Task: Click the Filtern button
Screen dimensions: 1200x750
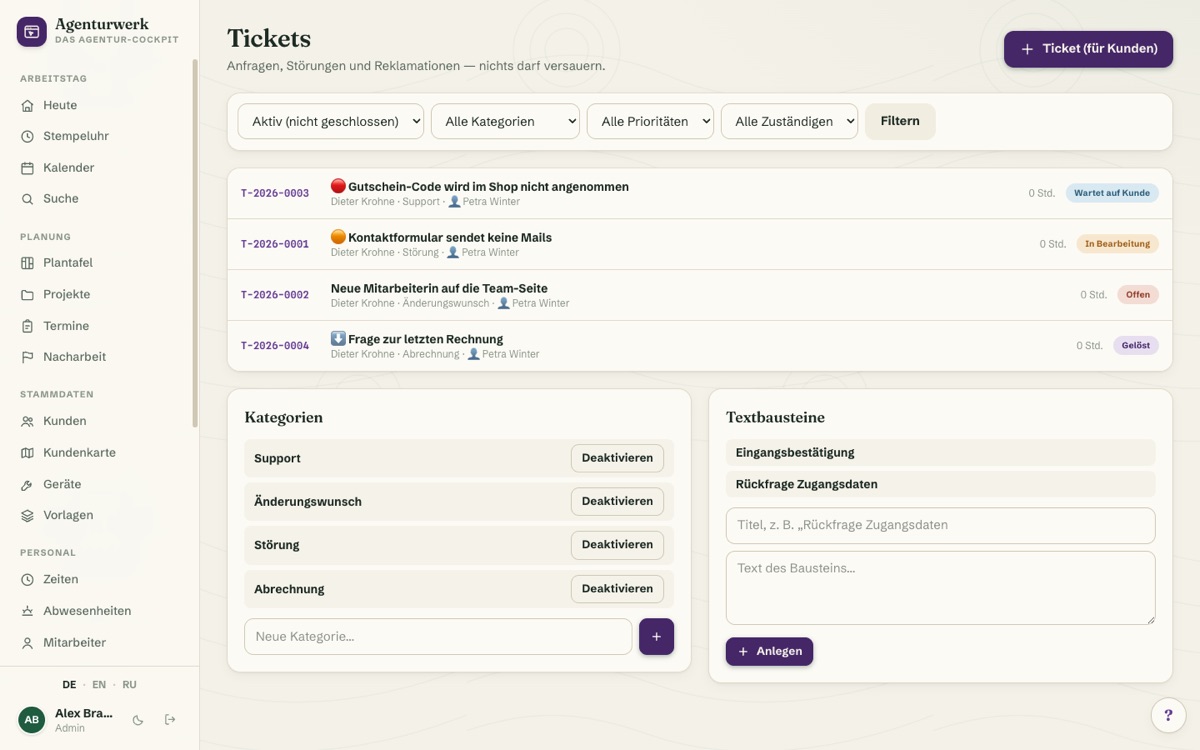Action: click(900, 121)
